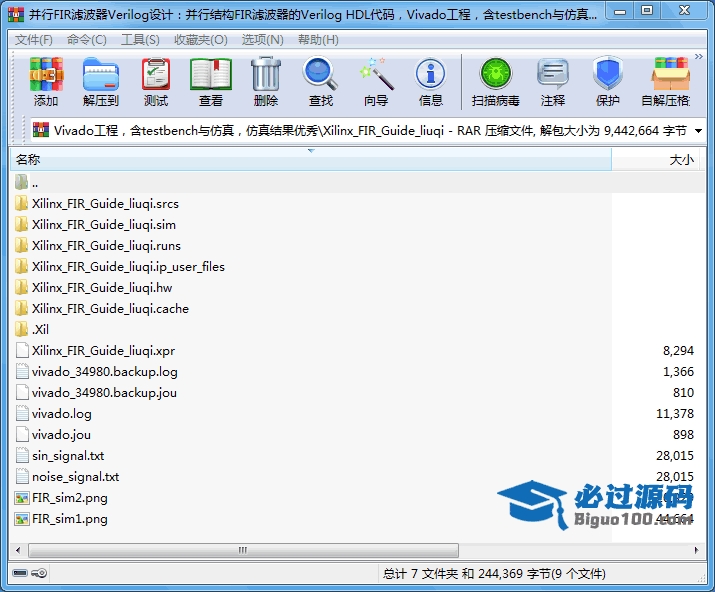Screen dimensions: 715x592
Task: Click the 11,378 size value
Action: [675, 414]
